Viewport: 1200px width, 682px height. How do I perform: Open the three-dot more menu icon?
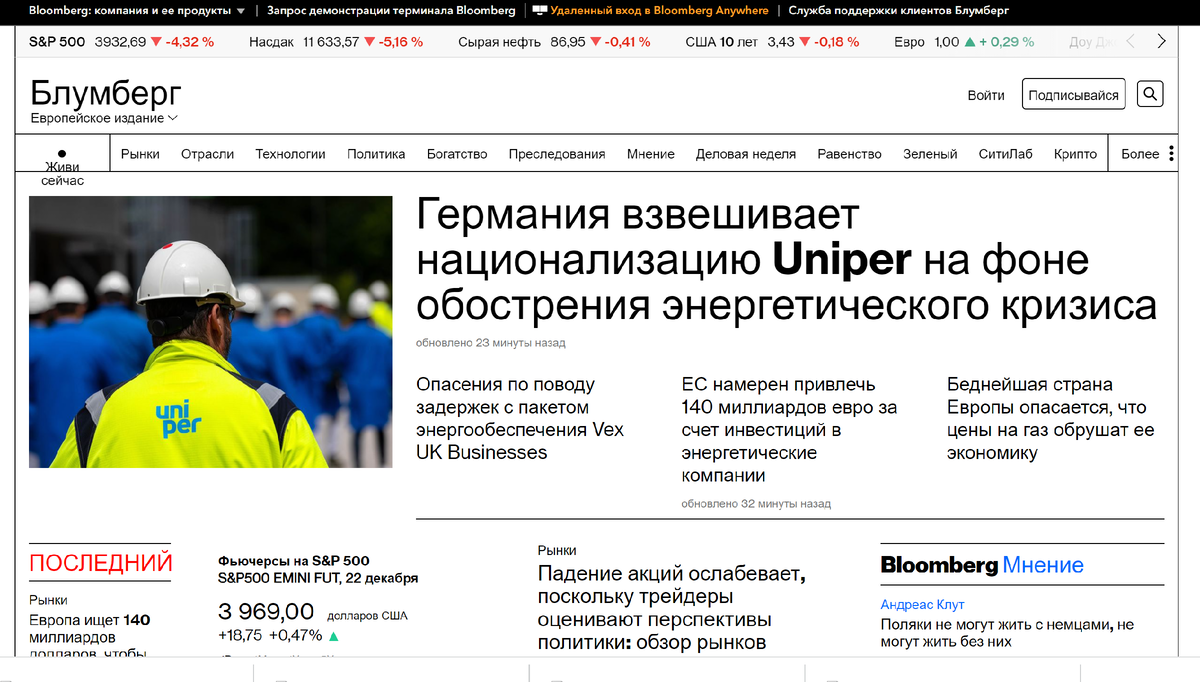(1172, 154)
